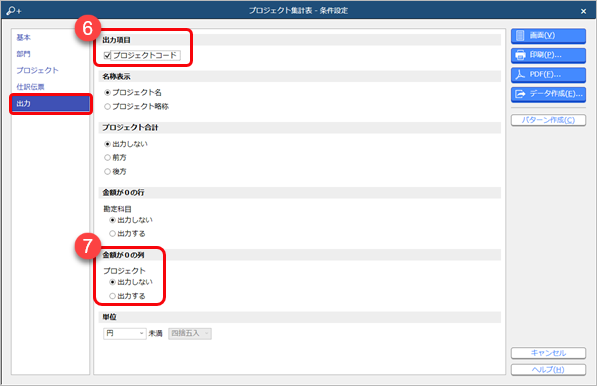Toggle the プロジェクトコード checkbox
Screen dimensions: 597x386
point(107,56)
